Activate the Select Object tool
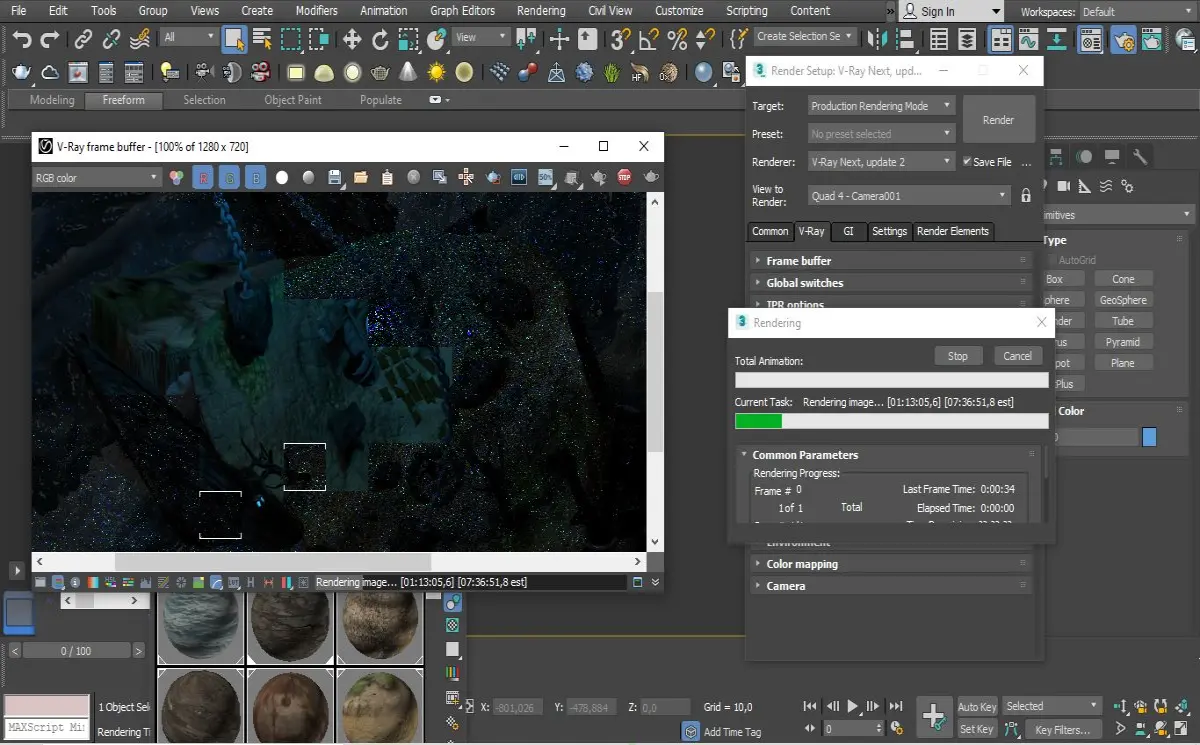 (234, 40)
